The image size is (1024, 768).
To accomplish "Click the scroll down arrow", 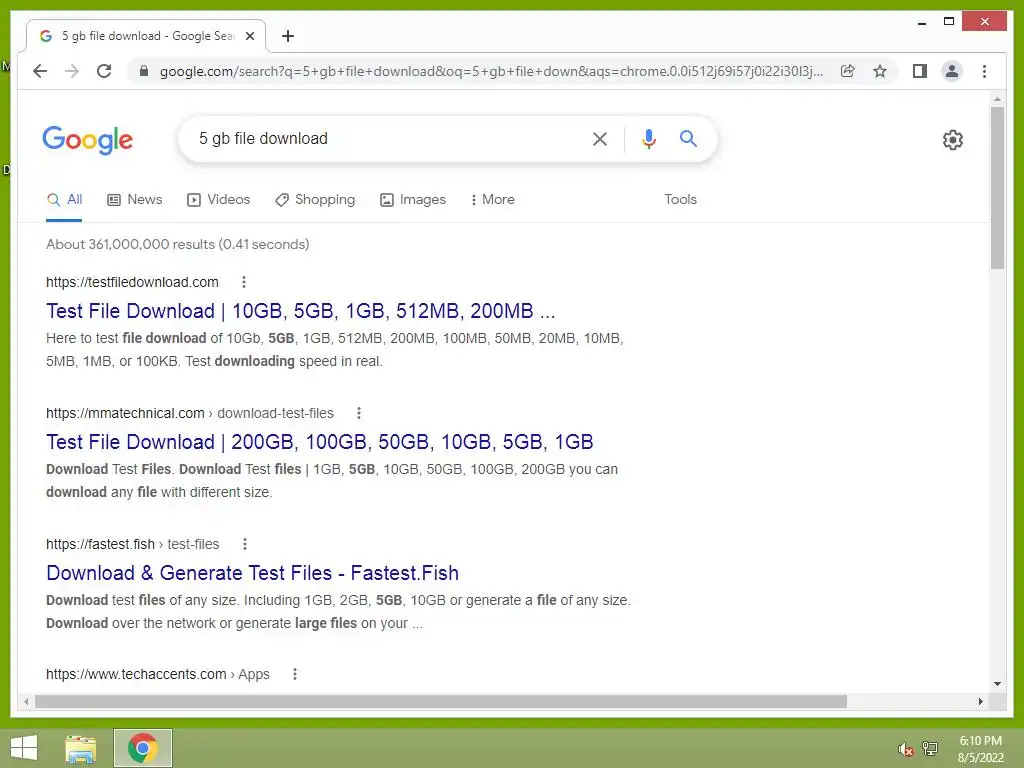I will click(997, 684).
